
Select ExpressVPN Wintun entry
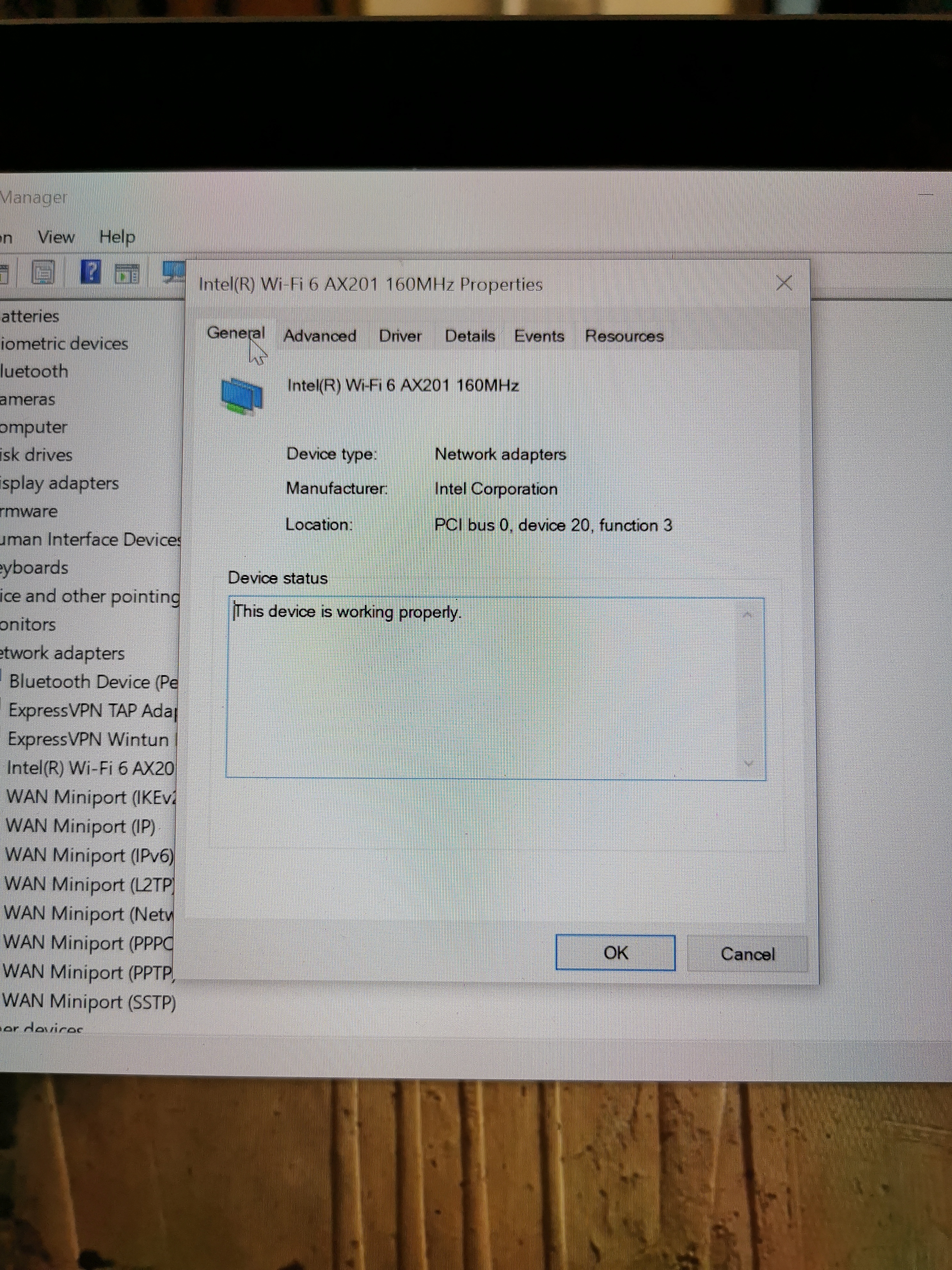click(x=92, y=739)
